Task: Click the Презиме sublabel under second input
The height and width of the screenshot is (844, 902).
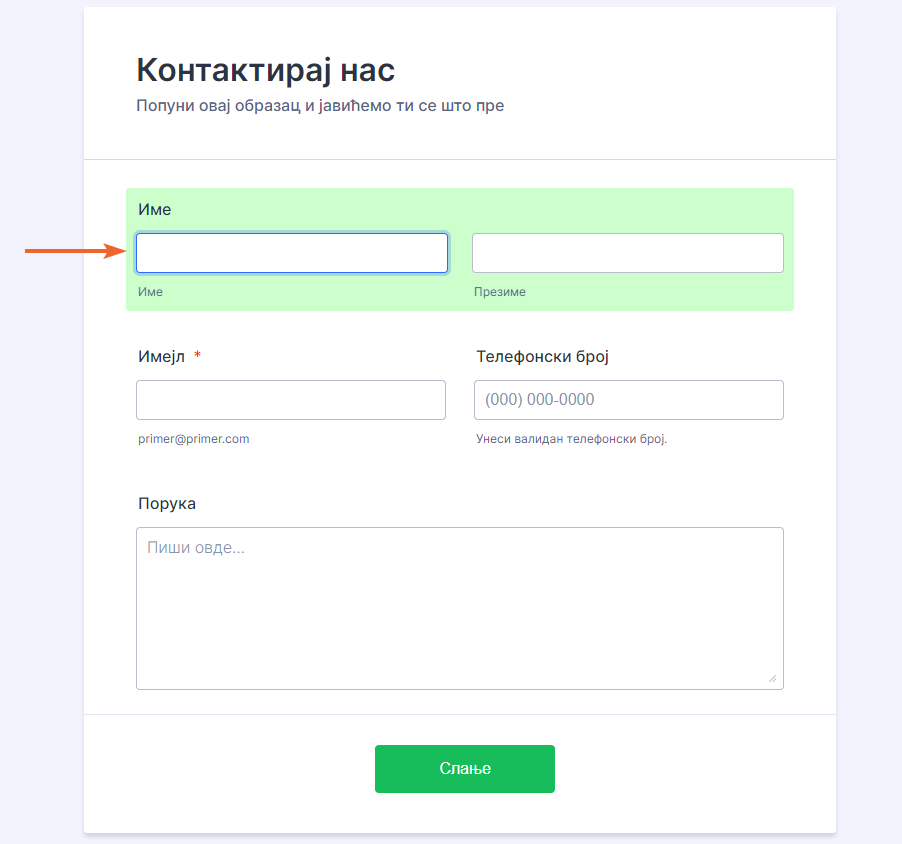Action: [499, 292]
